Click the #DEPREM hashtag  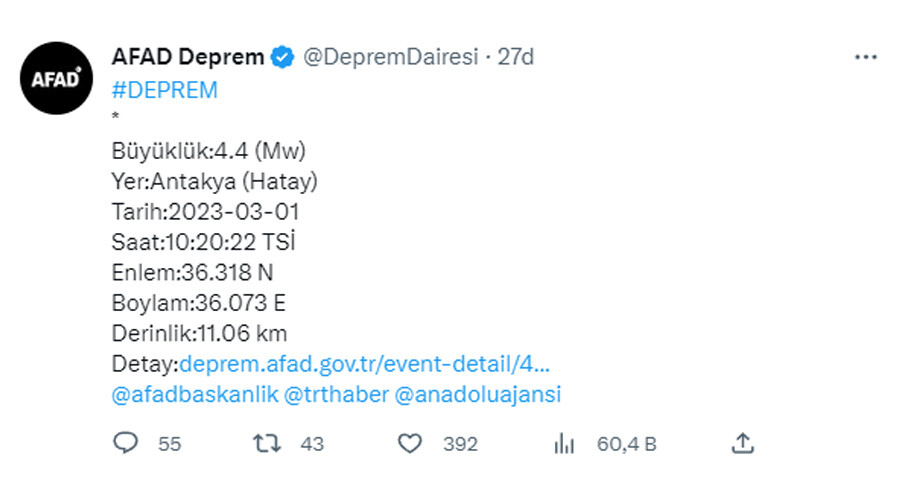[164, 90]
